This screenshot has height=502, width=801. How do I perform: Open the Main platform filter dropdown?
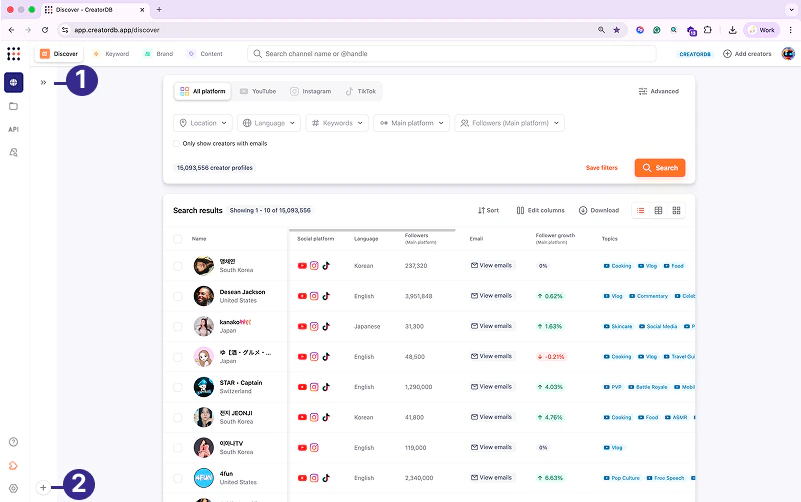coord(412,123)
